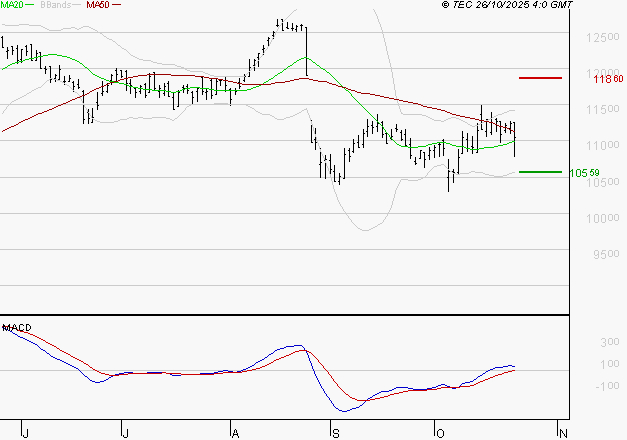This screenshot has width=627, height=440.
Task: Click the S month axis label
Action: coord(336,434)
